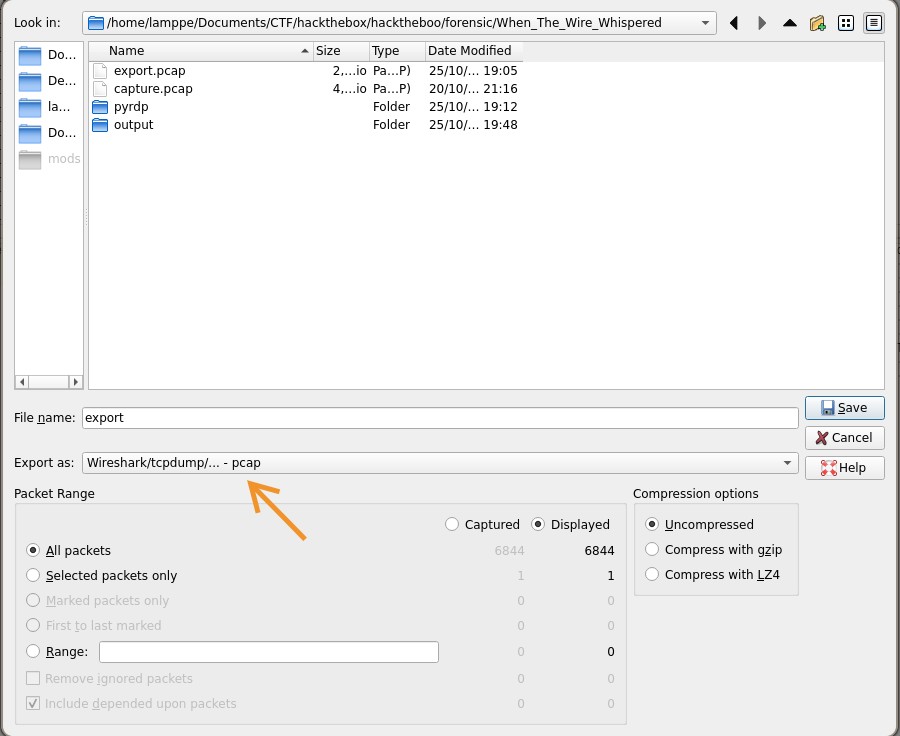Save the exported pcap file
Image resolution: width=900 pixels, height=736 pixels.
click(844, 407)
